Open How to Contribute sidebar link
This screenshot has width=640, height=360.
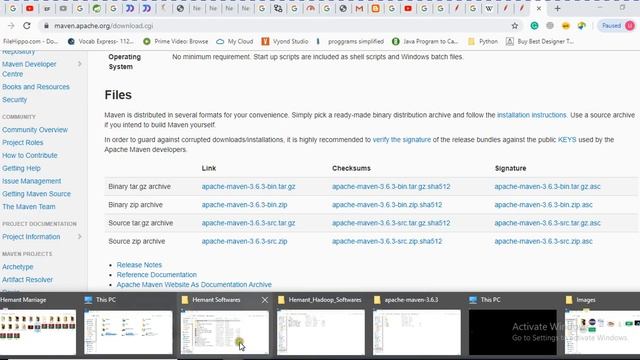[x=30, y=156]
